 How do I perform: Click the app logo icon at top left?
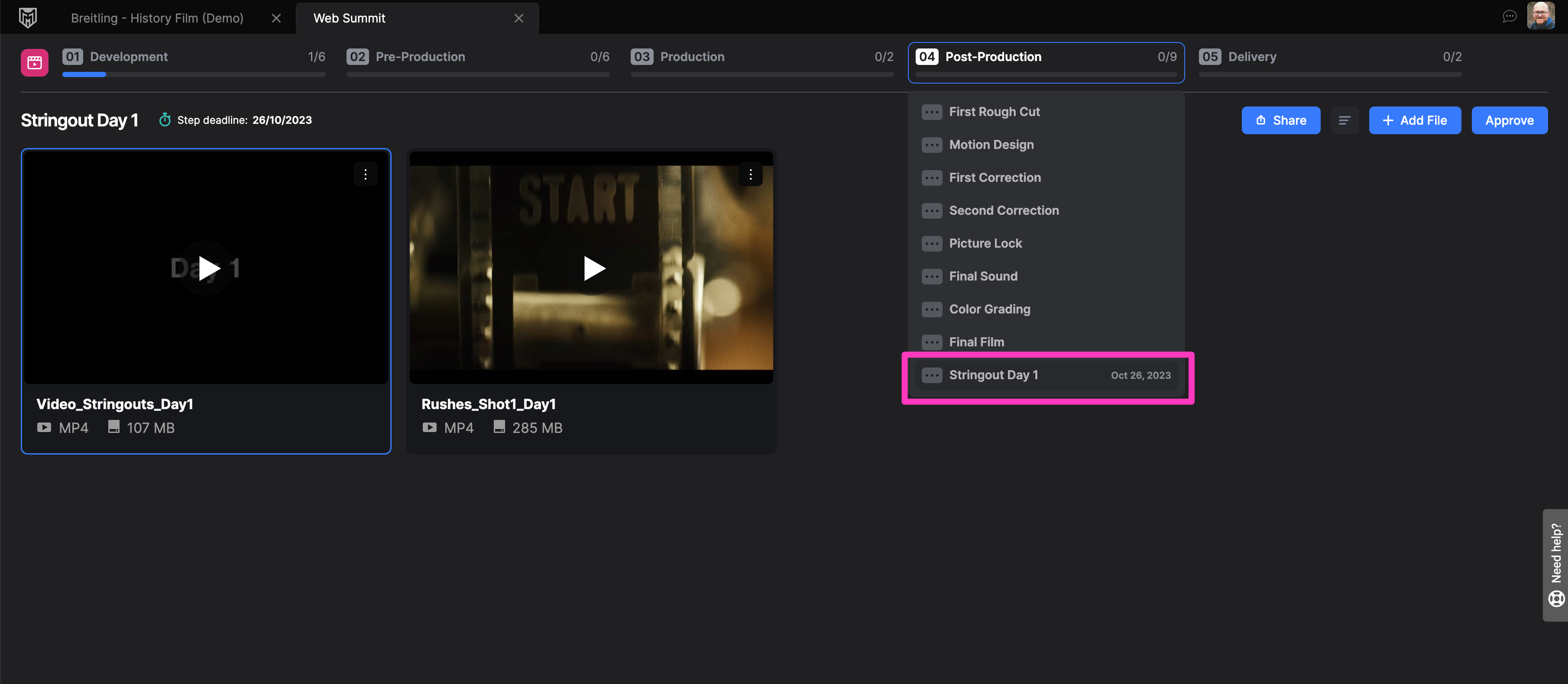point(28,18)
